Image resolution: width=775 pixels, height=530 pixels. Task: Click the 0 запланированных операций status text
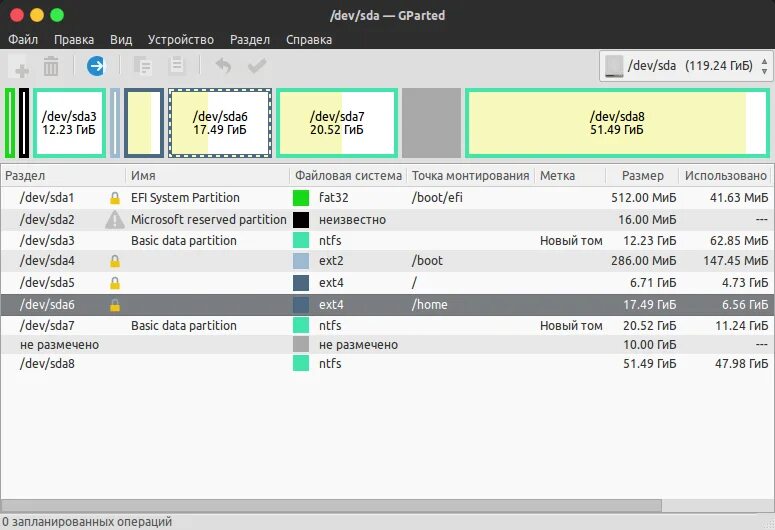(87, 522)
